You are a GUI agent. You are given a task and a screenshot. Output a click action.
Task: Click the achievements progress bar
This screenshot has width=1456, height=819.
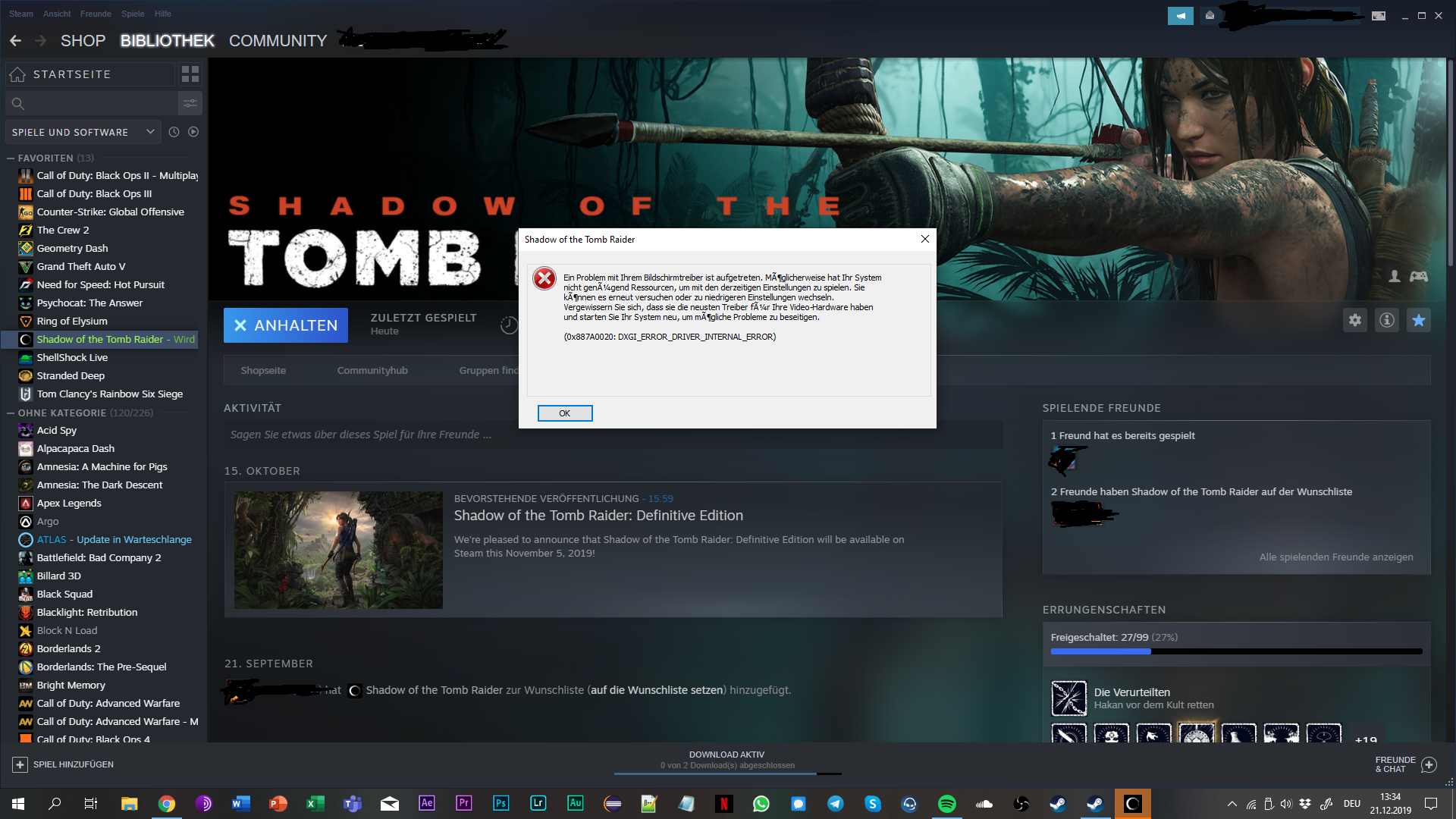click(1236, 651)
